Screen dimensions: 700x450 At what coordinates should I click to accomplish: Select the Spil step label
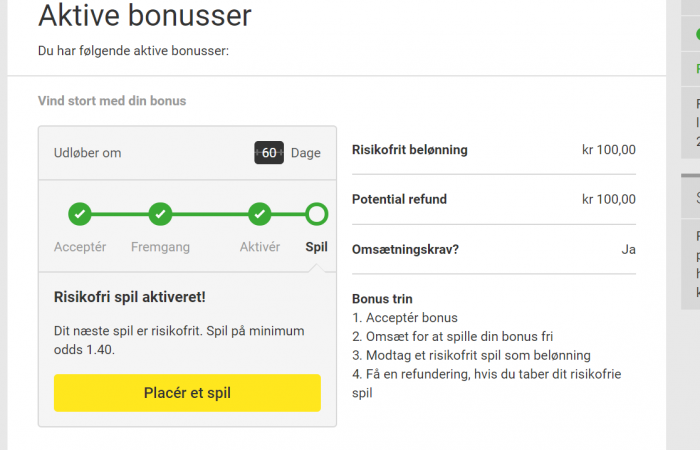[x=316, y=247]
